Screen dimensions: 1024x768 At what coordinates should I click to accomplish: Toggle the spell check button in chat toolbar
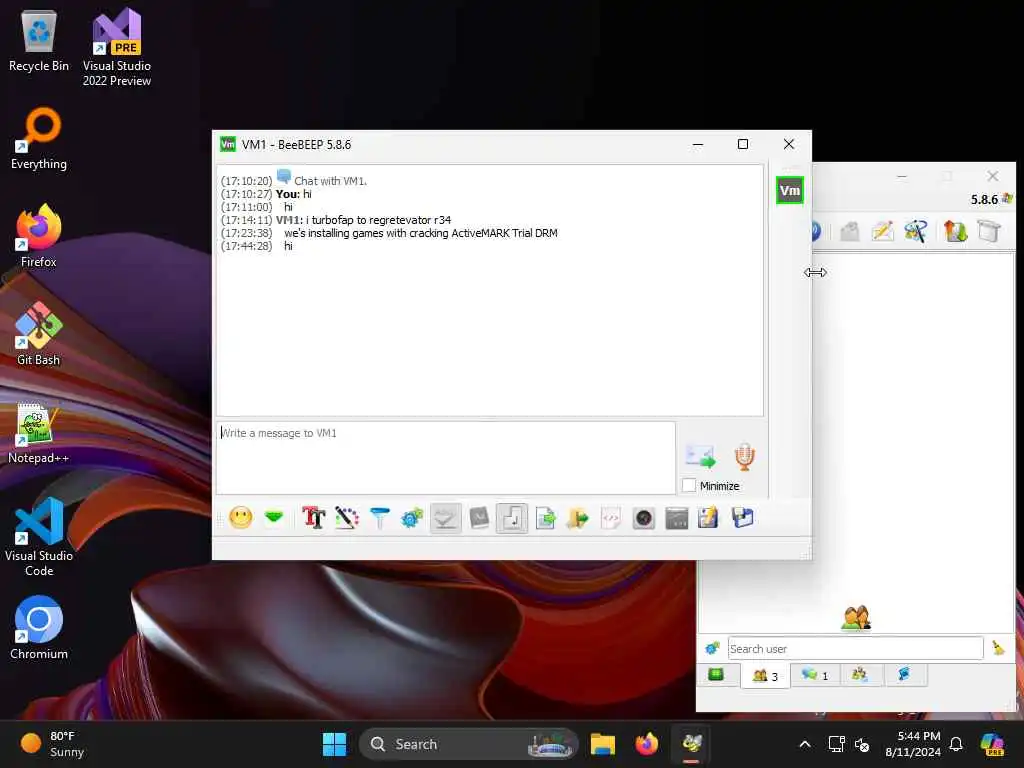coord(445,518)
